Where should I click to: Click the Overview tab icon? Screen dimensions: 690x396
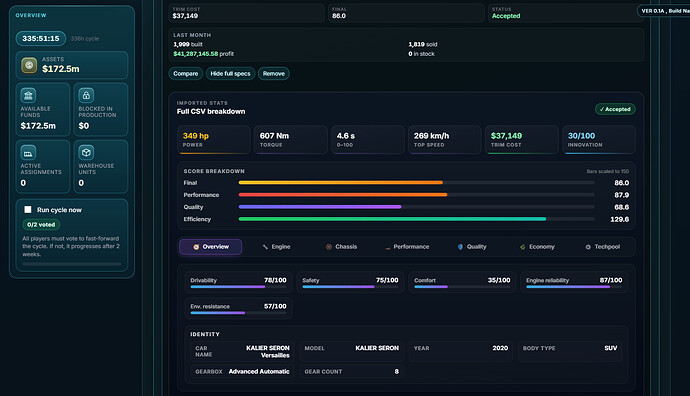(196, 247)
